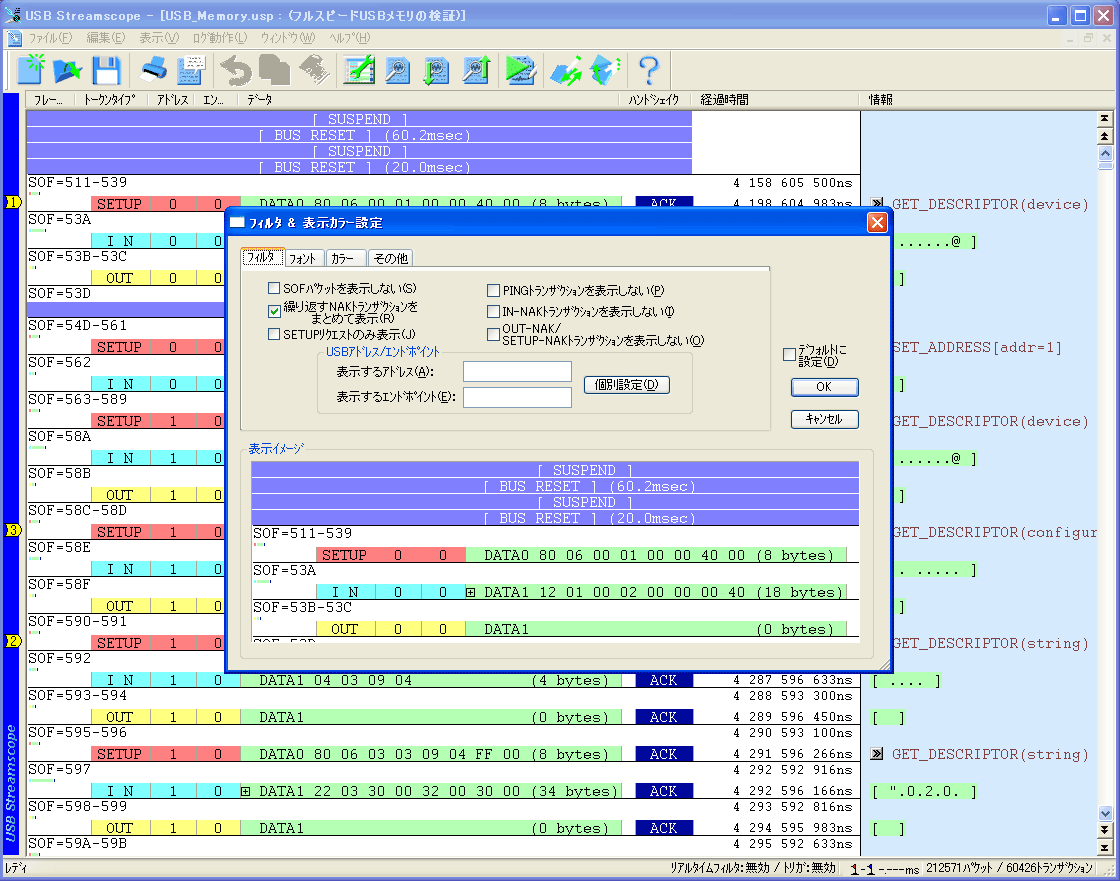Open the 表示(V) menu

coord(159,38)
